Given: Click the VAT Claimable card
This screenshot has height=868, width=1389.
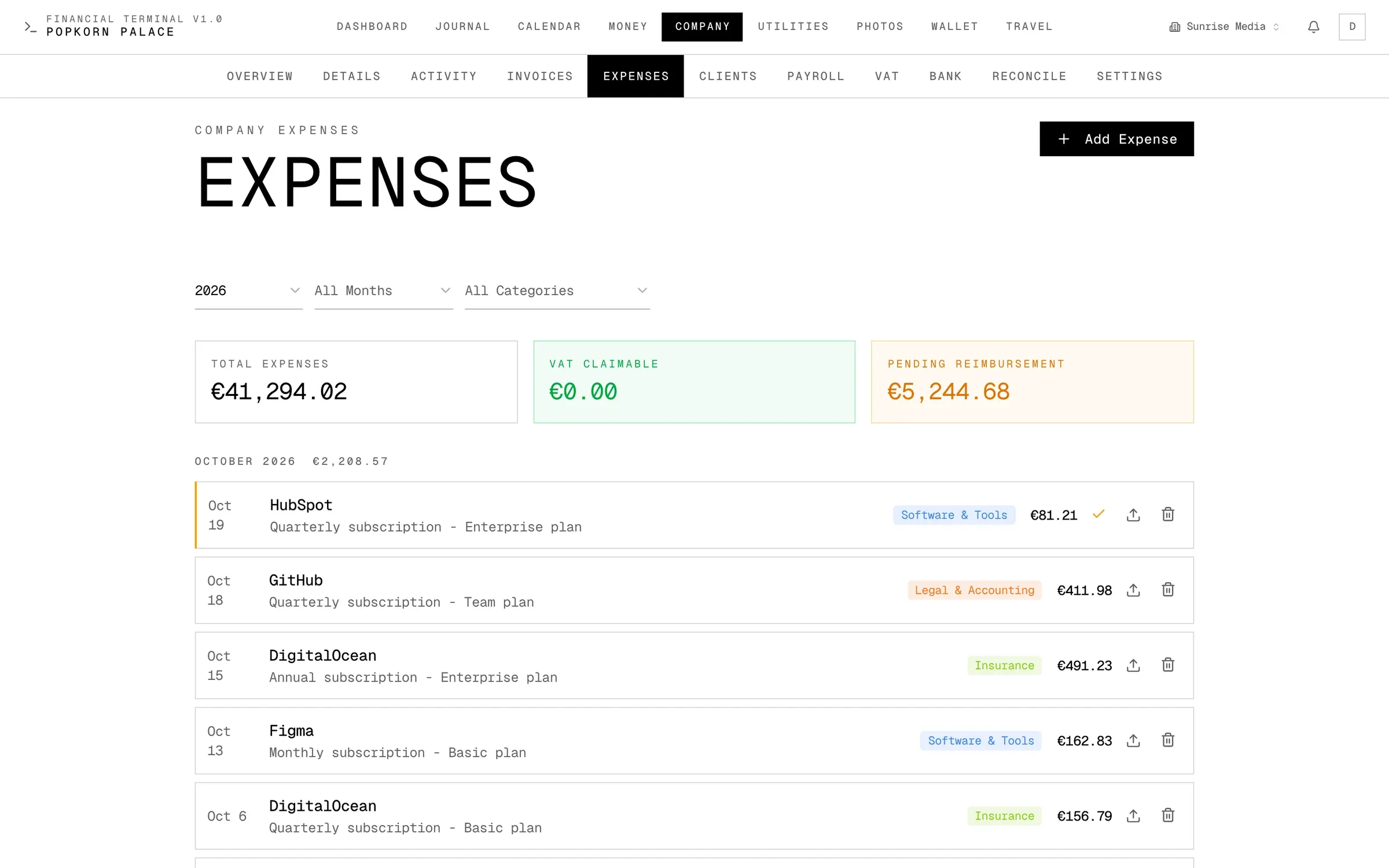Looking at the screenshot, I should click(x=694, y=382).
